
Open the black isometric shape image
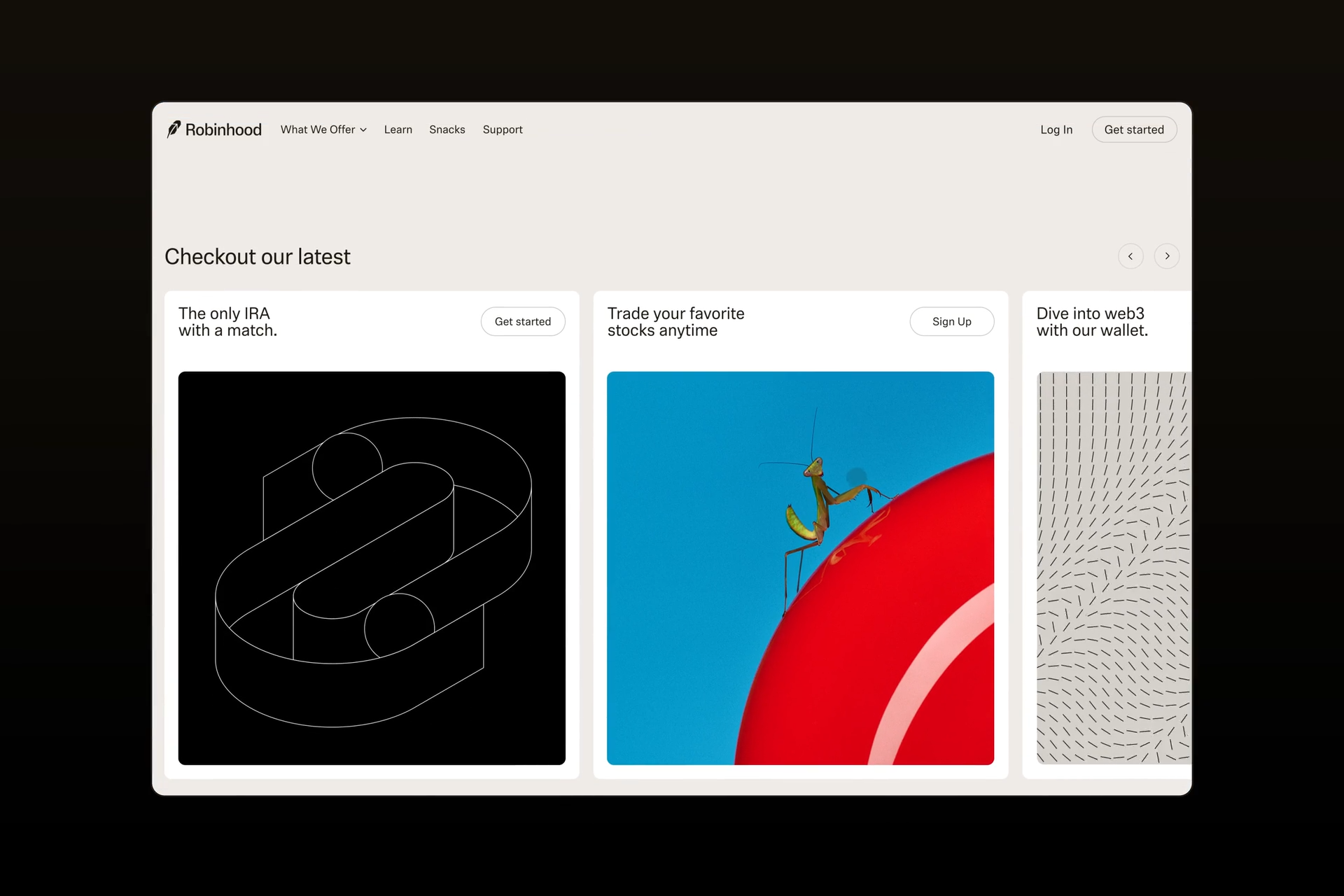(x=372, y=568)
